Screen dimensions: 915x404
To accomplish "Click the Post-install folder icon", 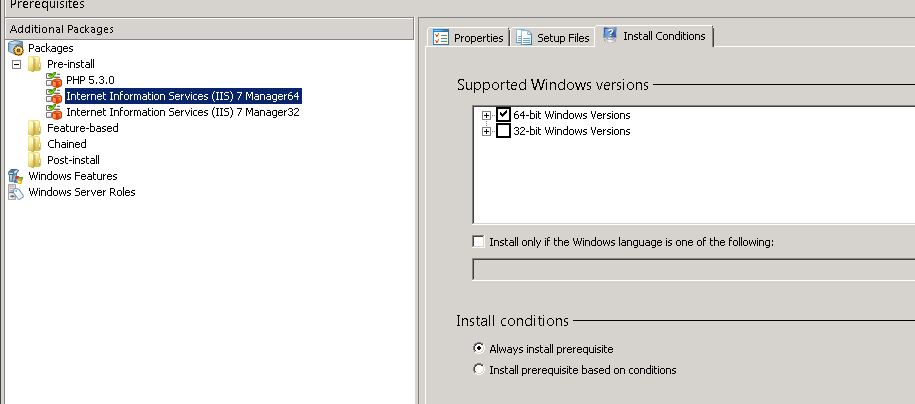I will [35, 160].
